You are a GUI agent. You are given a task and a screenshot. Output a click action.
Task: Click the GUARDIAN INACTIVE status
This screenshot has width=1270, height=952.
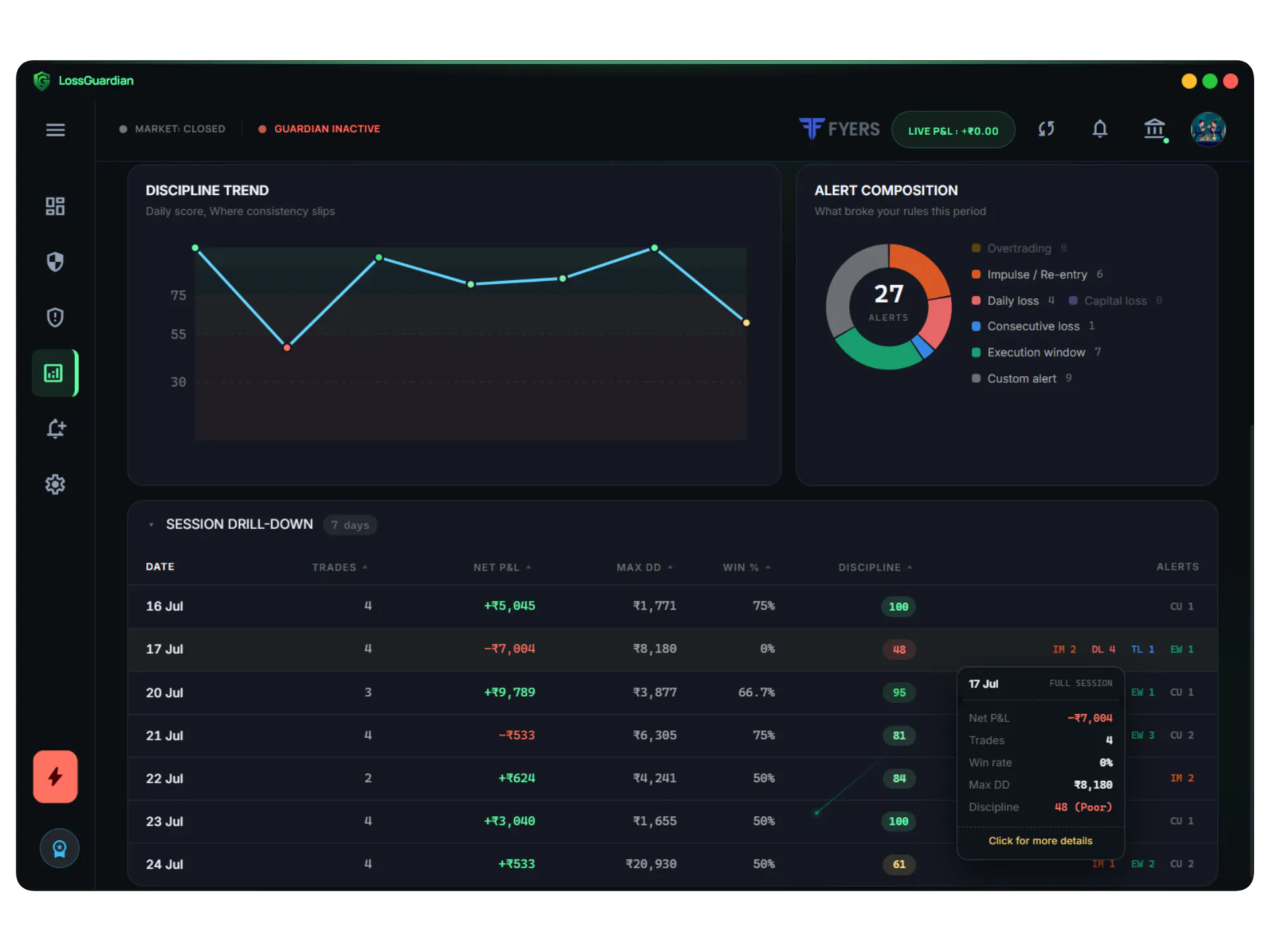[x=319, y=129]
